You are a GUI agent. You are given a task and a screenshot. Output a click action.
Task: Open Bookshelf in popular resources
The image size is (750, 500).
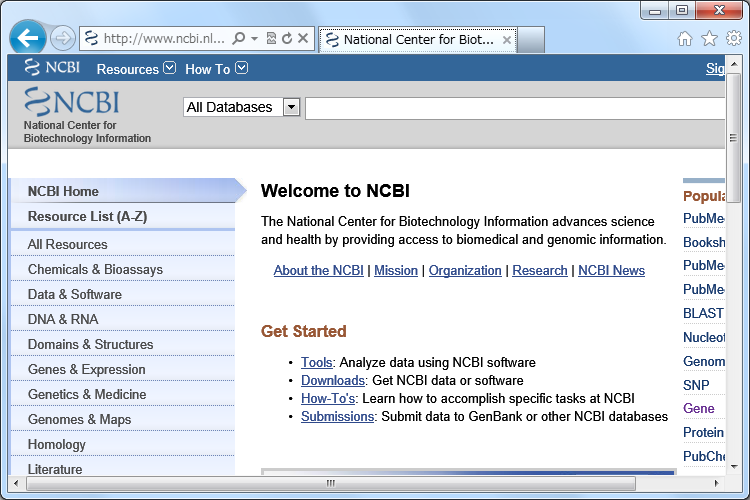tap(704, 243)
